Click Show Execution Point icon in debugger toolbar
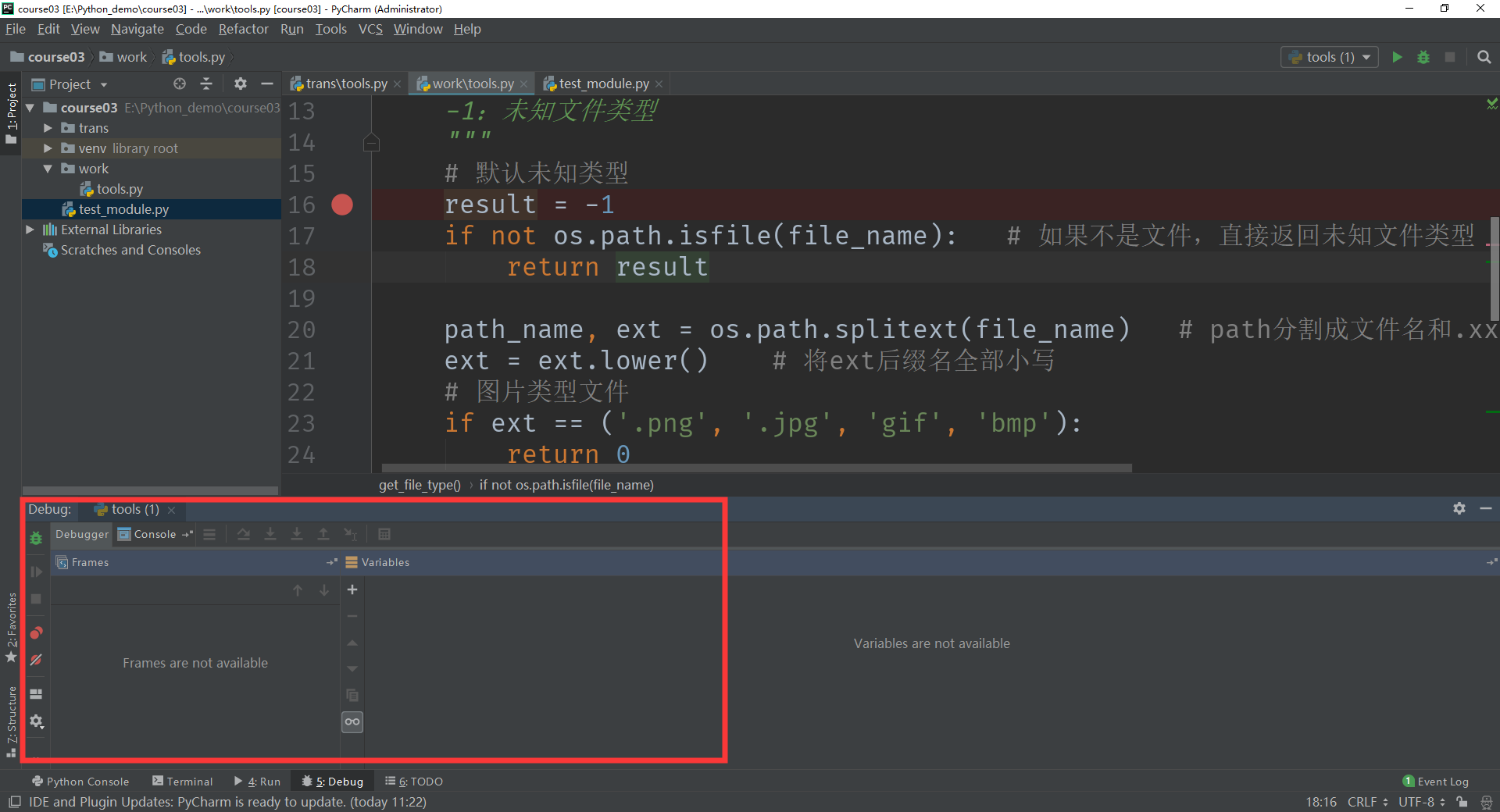This screenshot has height=812, width=1500. coord(209,535)
